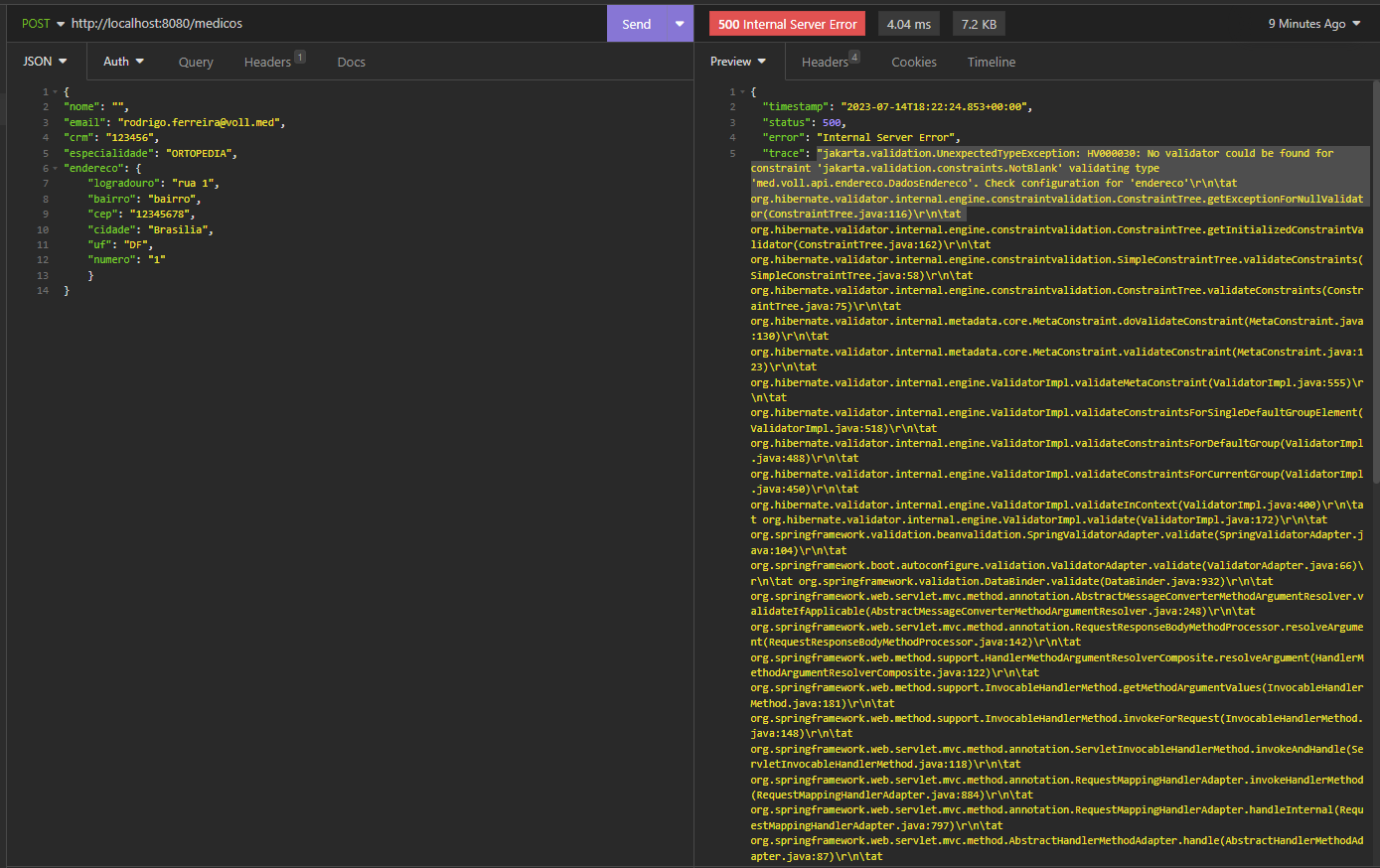Send the request
Screen dimensions: 1380x868
[637, 24]
